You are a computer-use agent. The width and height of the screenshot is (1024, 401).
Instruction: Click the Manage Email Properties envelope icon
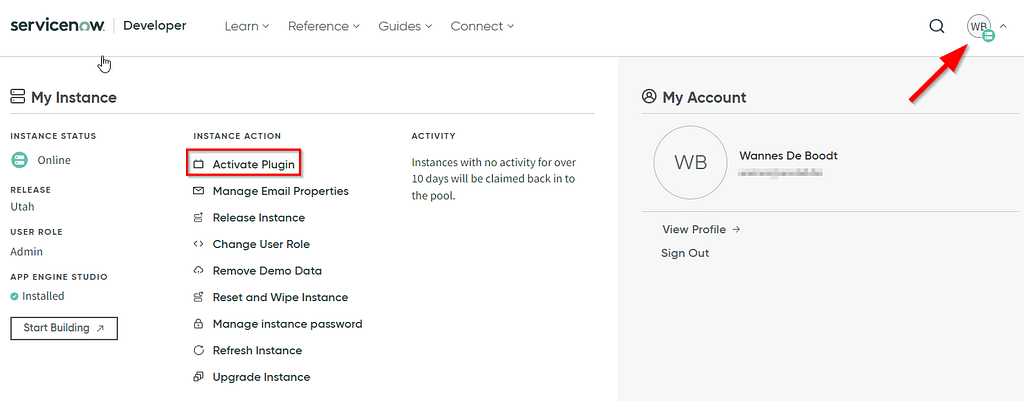198,191
